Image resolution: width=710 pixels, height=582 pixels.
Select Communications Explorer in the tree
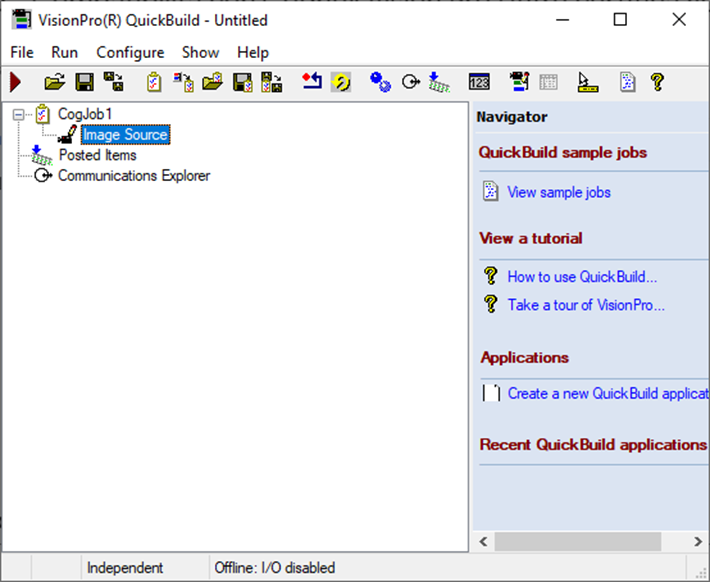coord(134,176)
